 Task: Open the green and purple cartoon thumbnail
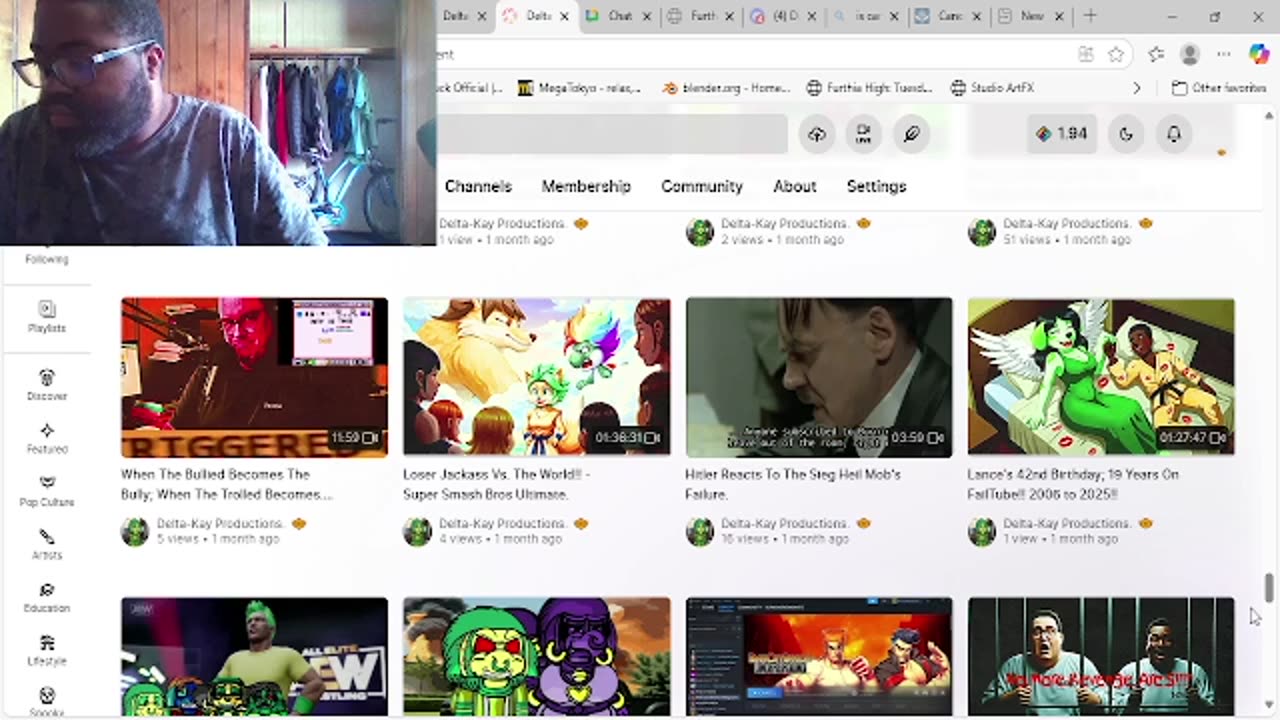click(x=537, y=657)
